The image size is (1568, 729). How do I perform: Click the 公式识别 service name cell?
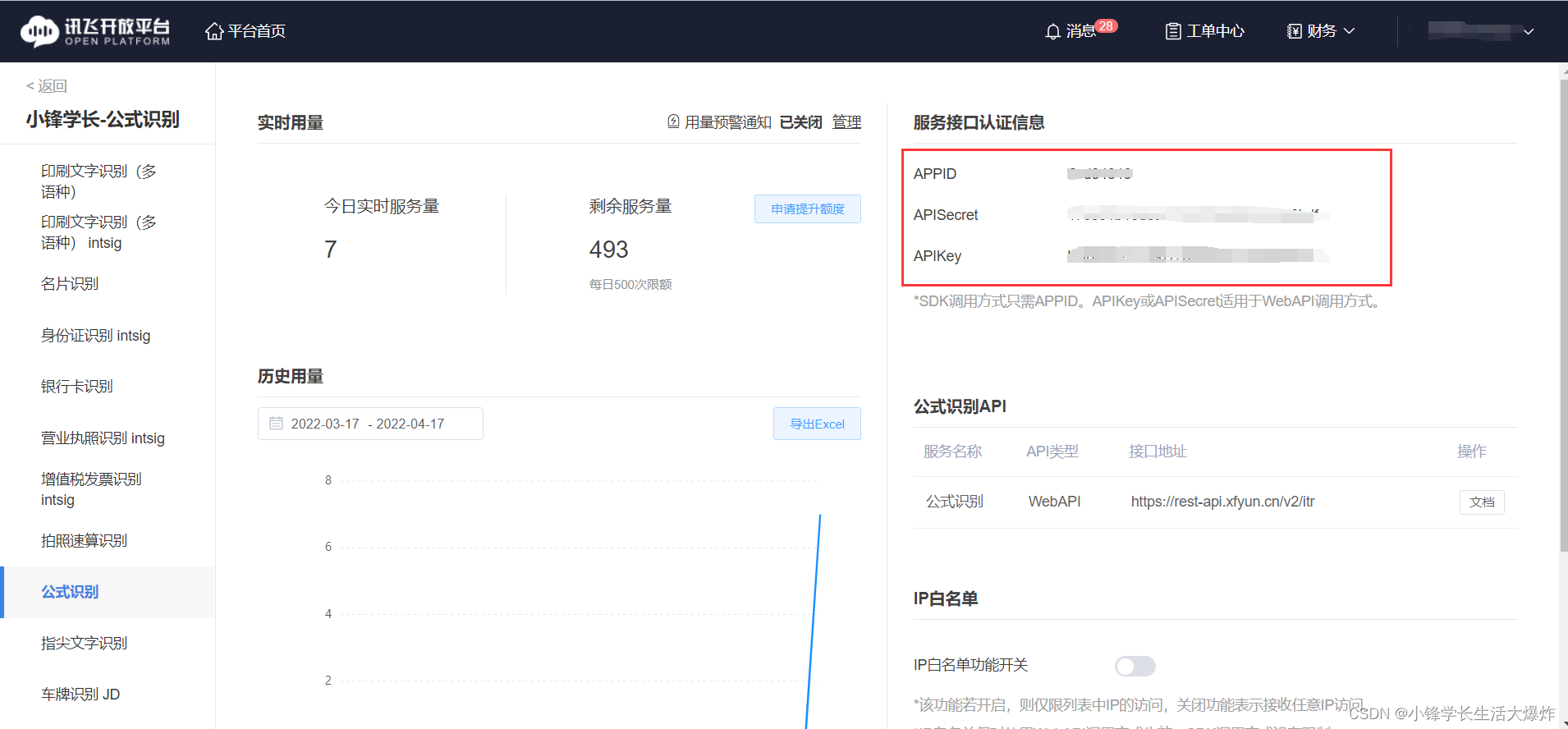point(954,502)
